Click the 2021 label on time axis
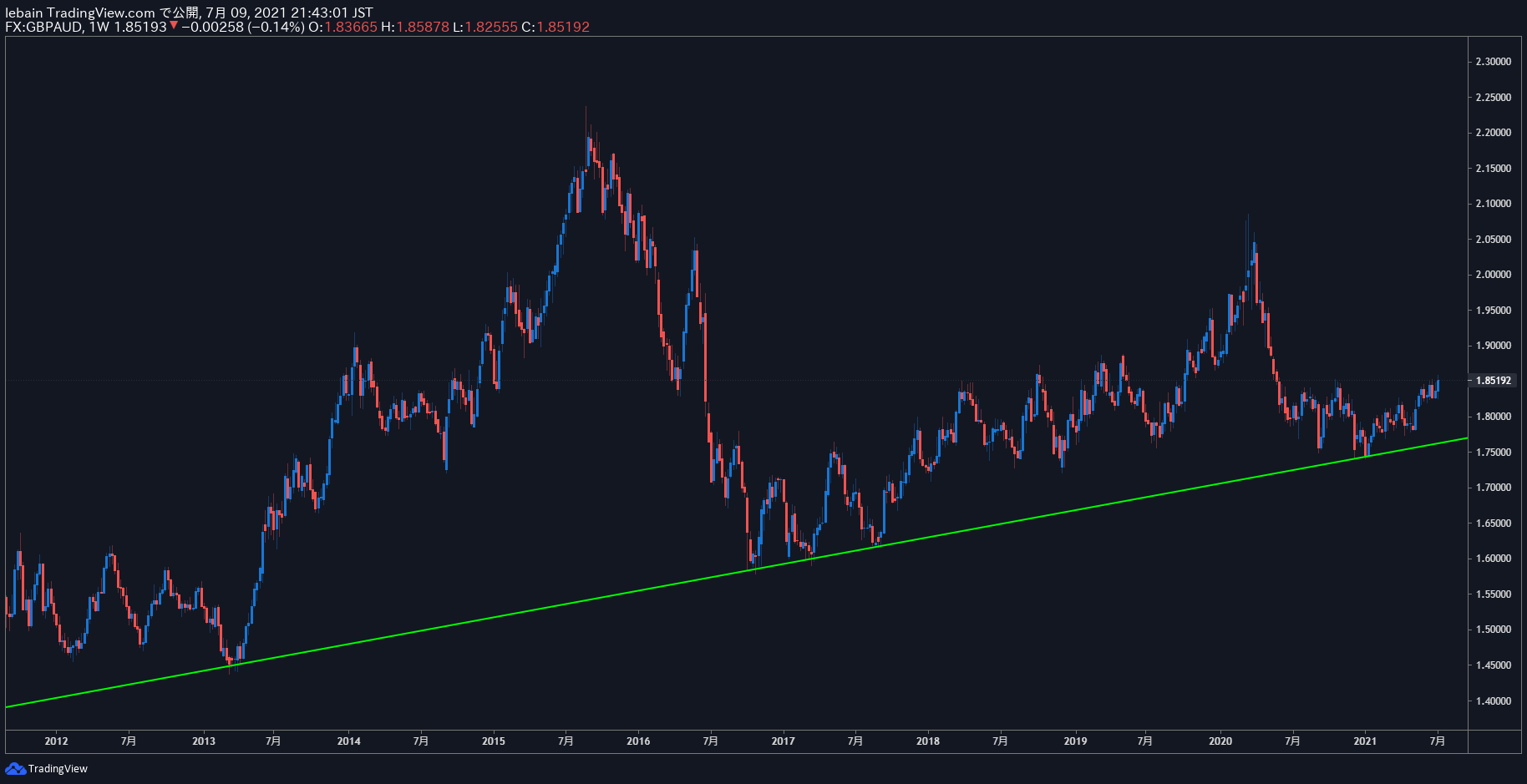The width and height of the screenshot is (1527, 784). [x=1365, y=741]
